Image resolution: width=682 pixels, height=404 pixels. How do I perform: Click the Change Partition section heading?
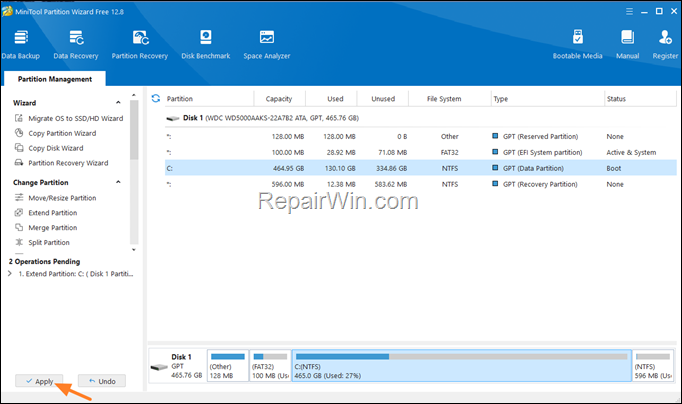(x=40, y=182)
